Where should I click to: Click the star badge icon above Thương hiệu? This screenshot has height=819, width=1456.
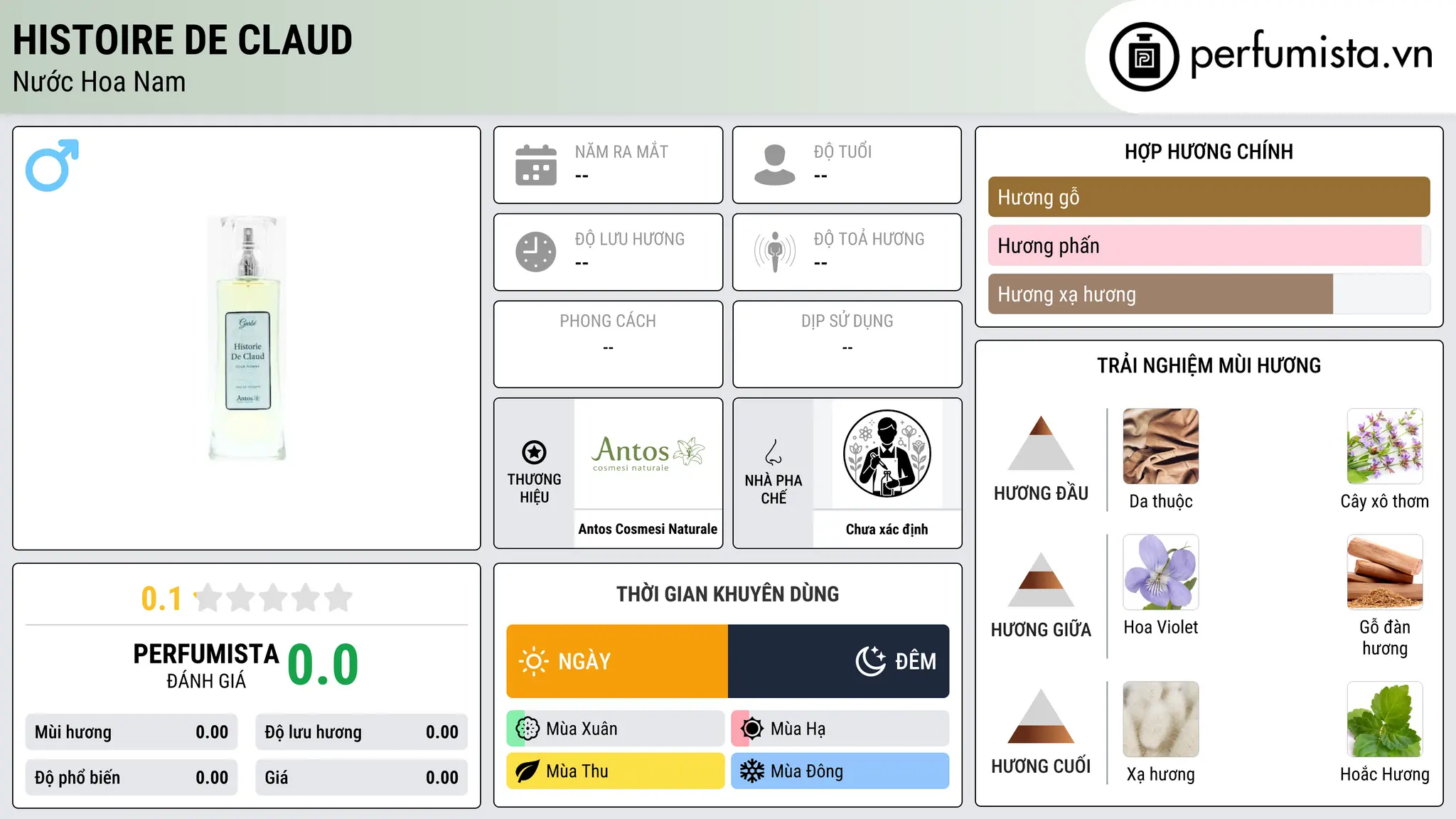(534, 452)
